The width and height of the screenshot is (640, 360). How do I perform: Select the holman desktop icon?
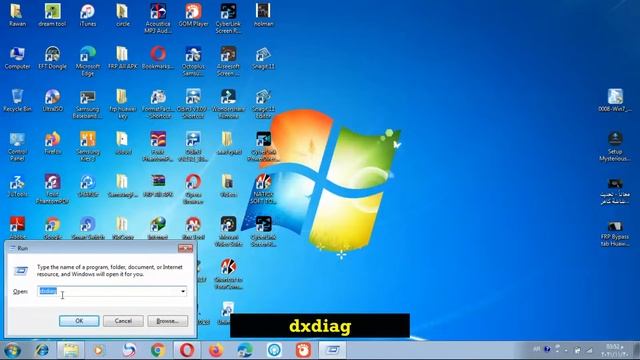point(263,16)
